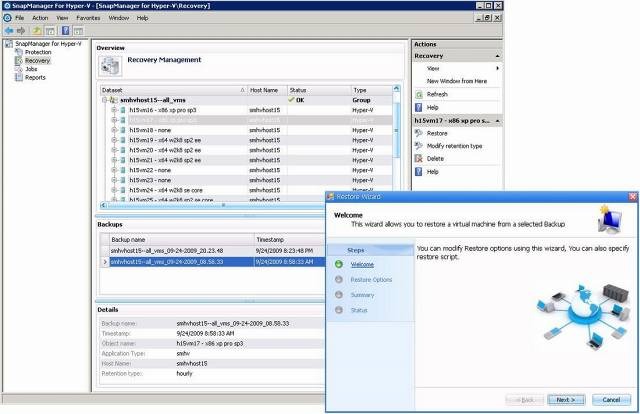Click the Protection node icon in the tree
Viewport: 640px width, 414px height.
click(x=18, y=52)
